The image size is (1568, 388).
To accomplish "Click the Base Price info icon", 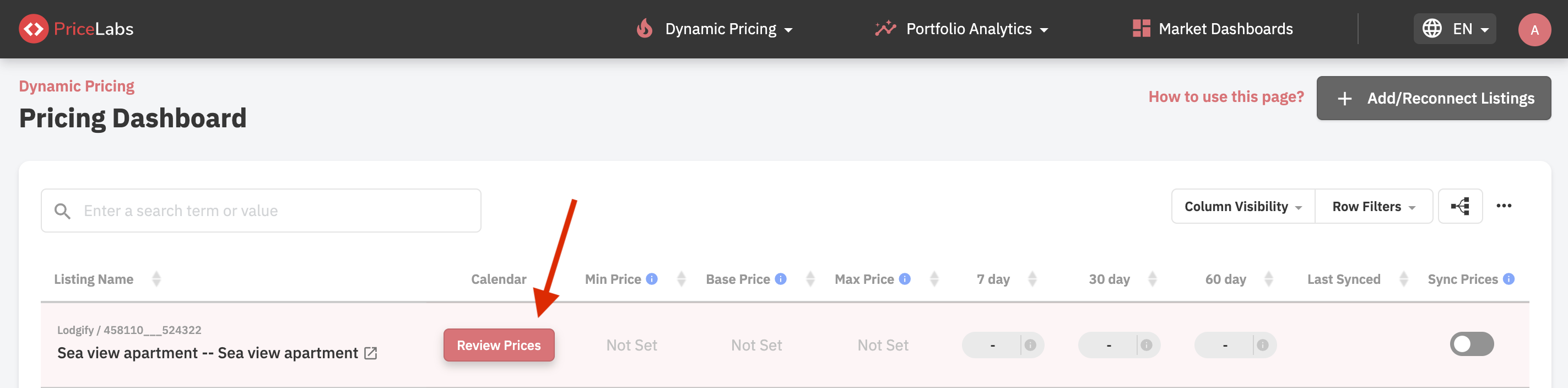I will click(780, 279).
